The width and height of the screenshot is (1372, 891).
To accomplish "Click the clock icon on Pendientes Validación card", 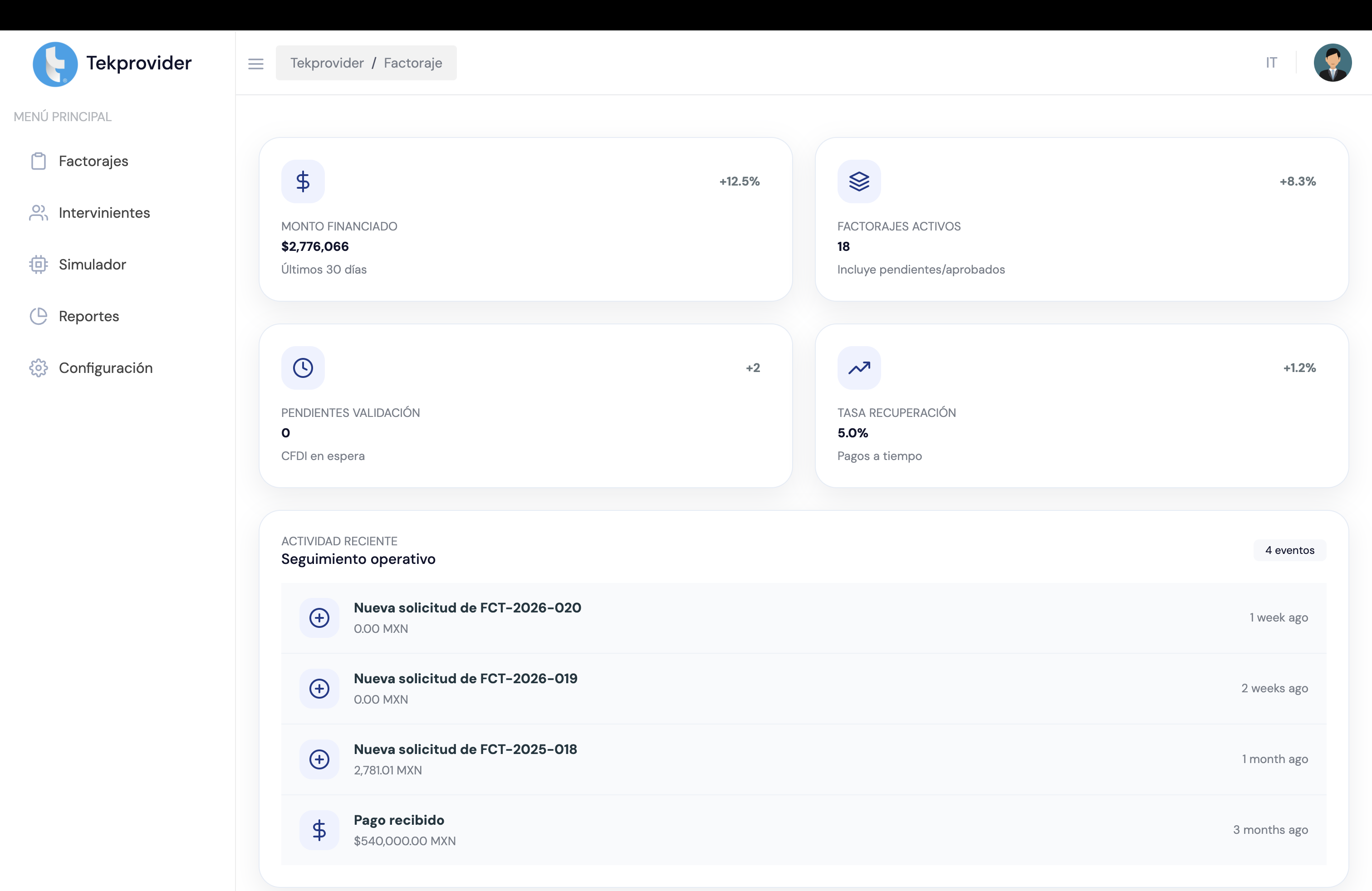I will tap(303, 367).
